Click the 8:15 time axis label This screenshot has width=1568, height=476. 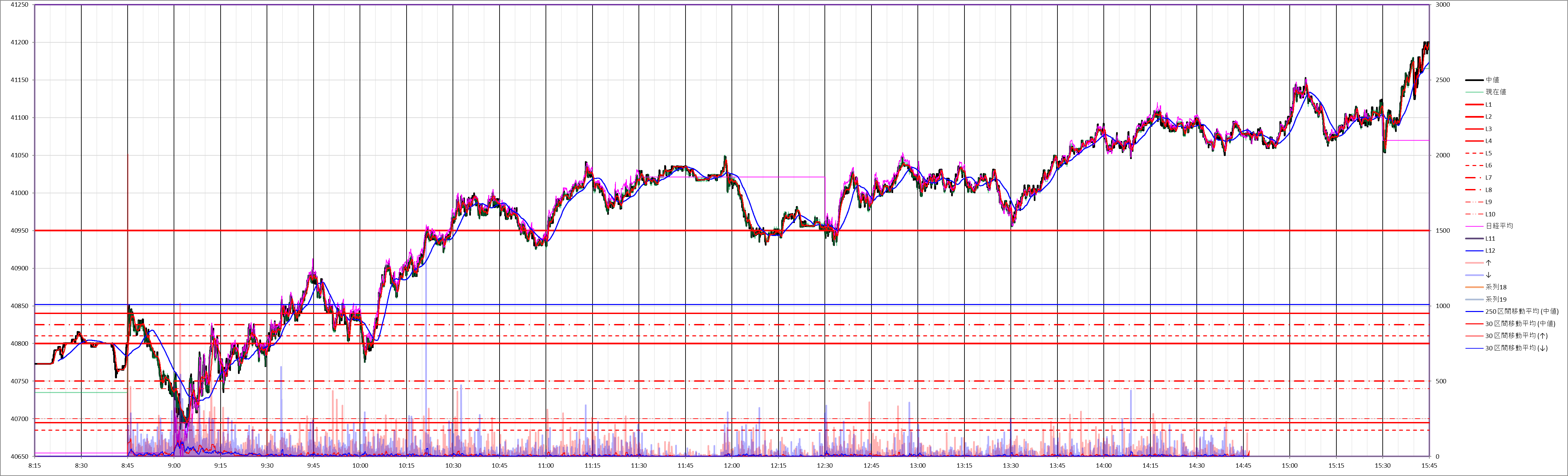(x=35, y=466)
